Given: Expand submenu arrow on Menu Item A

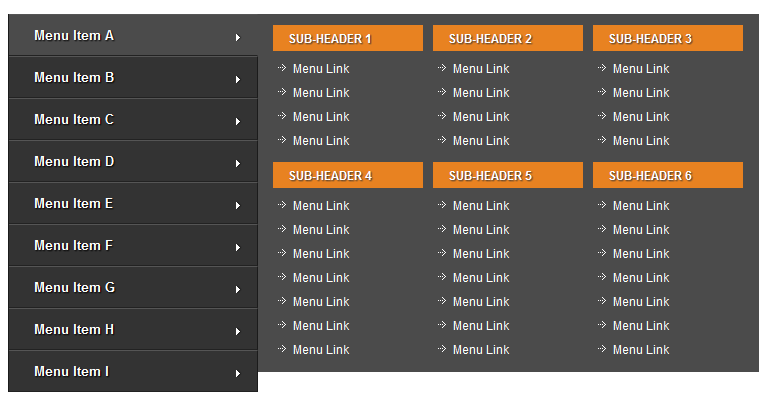Looking at the screenshot, I should point(238,37).
